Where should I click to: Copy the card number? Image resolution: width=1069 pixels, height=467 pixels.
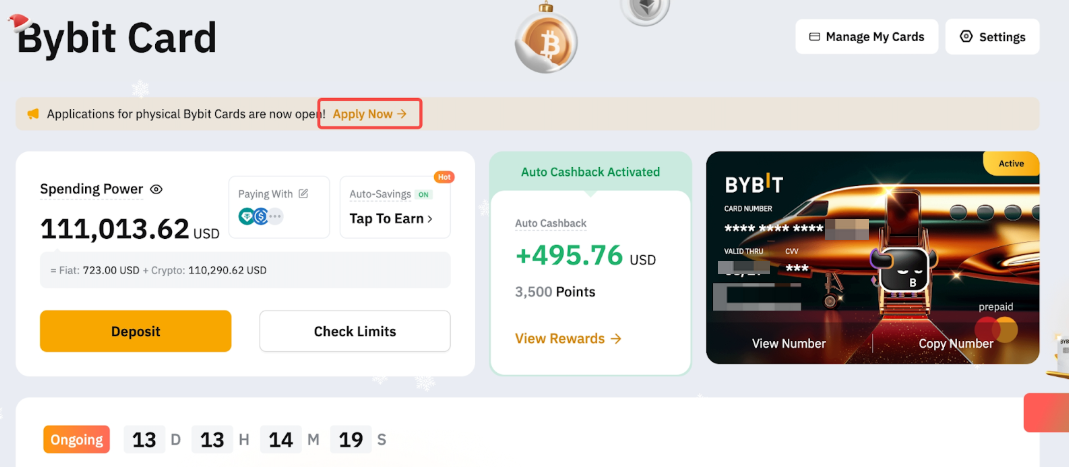[956, 343]
